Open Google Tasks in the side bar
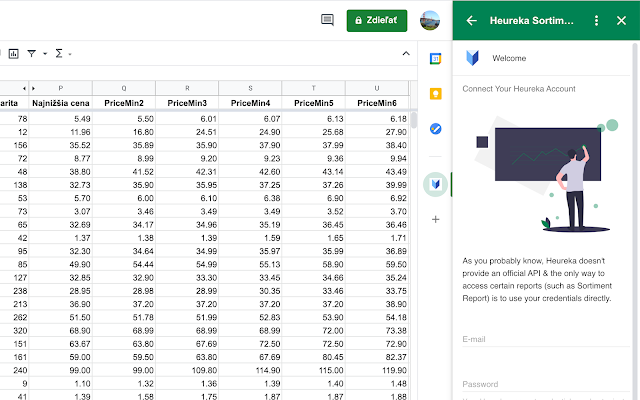The height and width of the screenshot is (400, 640). 436,129
